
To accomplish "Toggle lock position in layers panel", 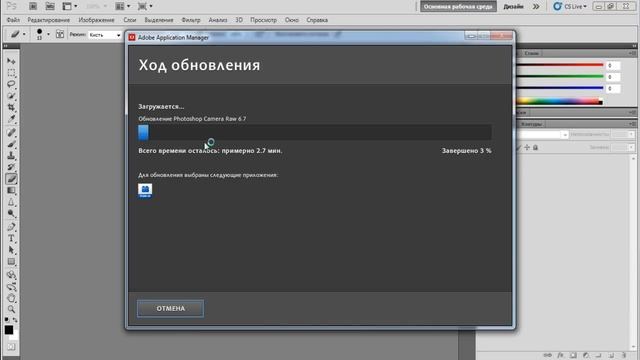I will (x=527, y=147).
